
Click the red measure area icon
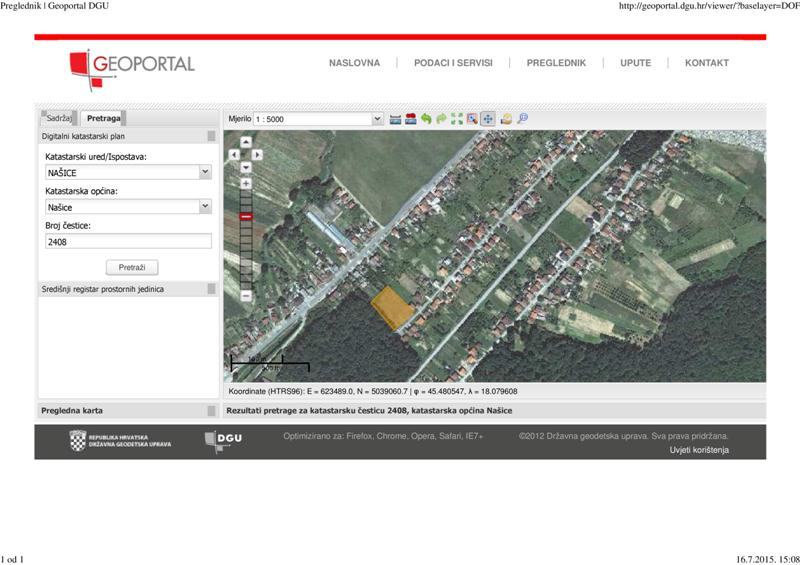pyautogui.click(x=410, y=119)
